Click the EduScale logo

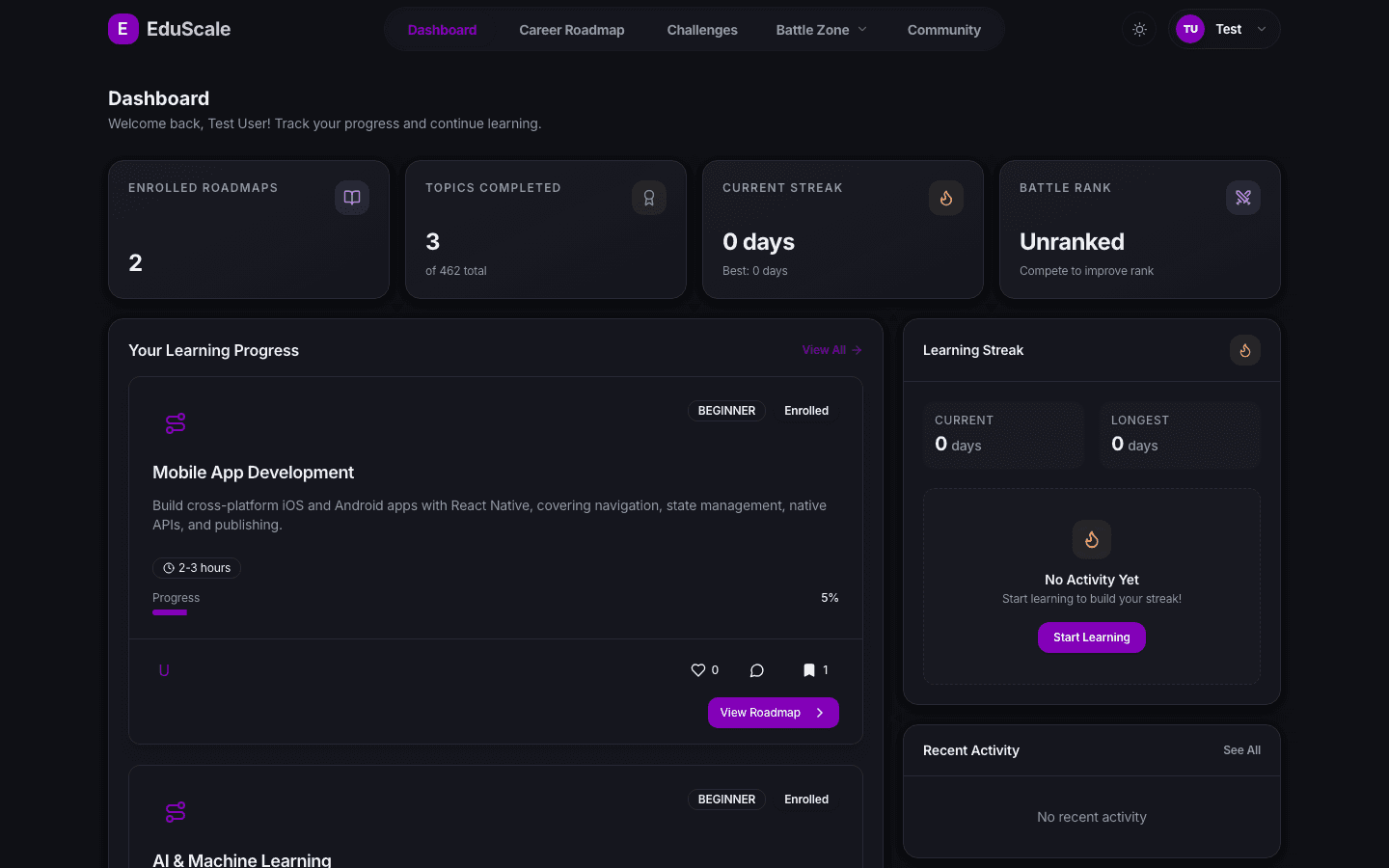[169, 29]
